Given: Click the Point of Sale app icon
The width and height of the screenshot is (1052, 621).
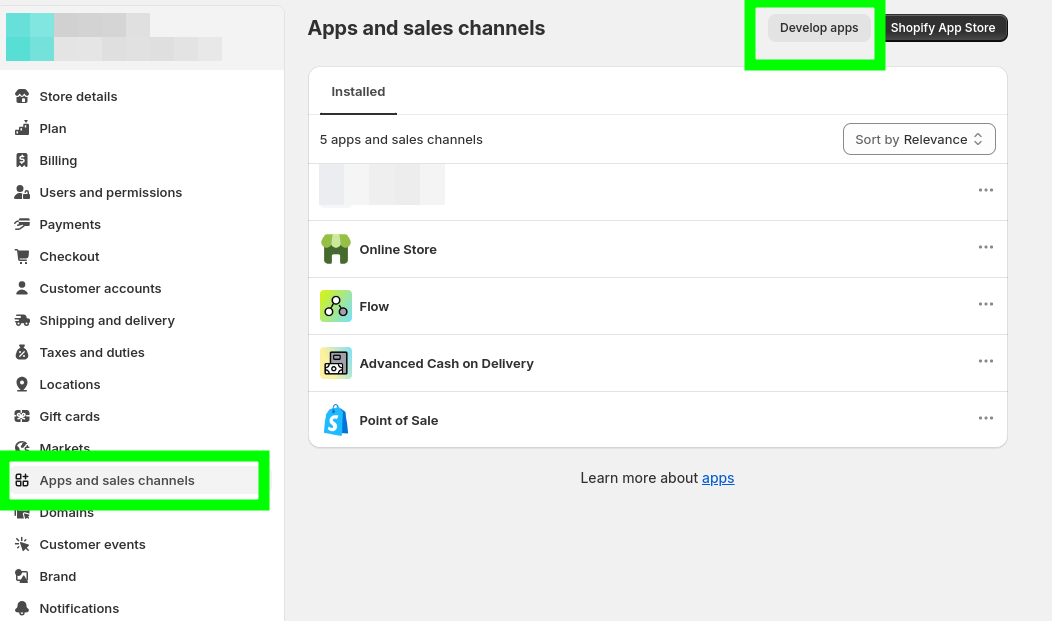Looking at the screenshot, I should click(x=336, y=420).
